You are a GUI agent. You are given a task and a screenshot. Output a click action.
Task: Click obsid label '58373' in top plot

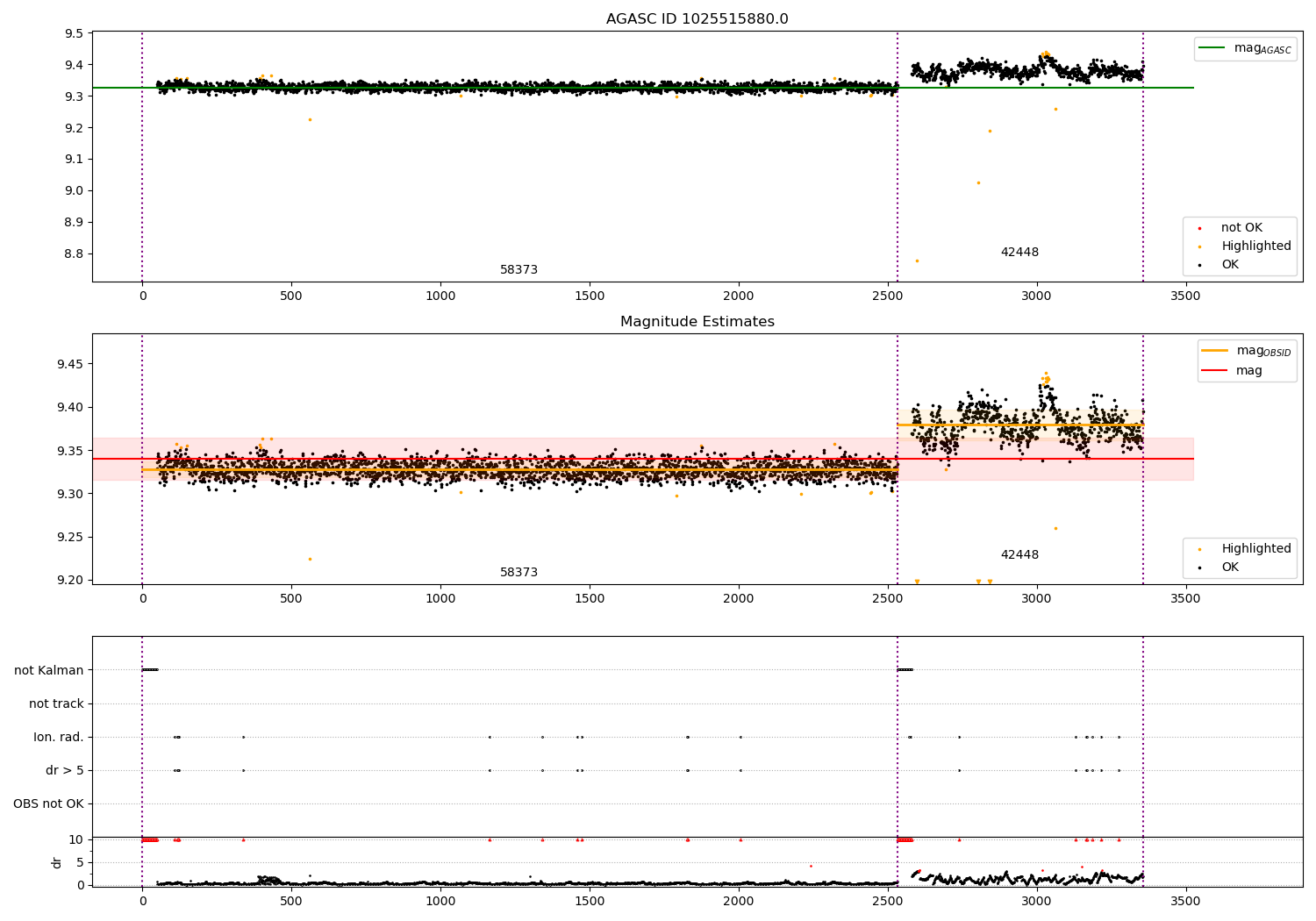519,270
